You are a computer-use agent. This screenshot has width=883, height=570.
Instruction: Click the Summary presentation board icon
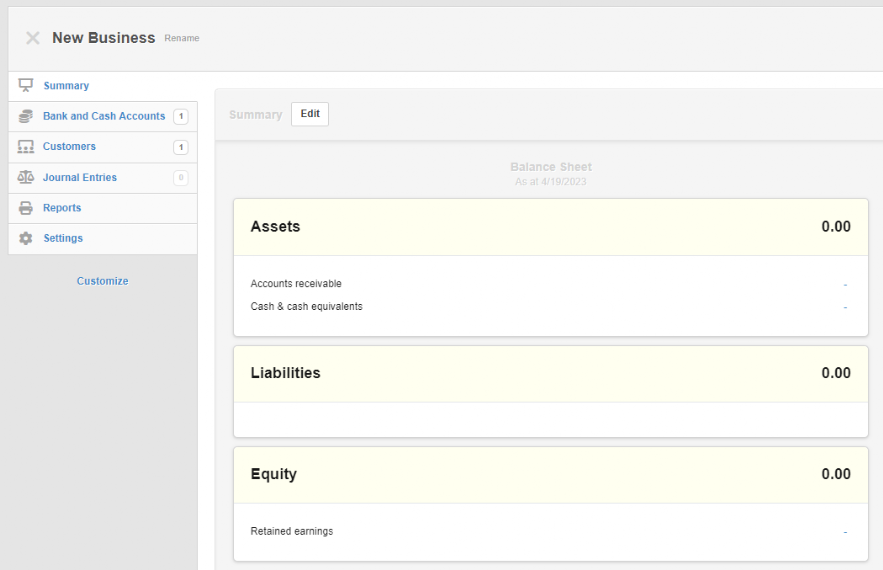(25, 85)
